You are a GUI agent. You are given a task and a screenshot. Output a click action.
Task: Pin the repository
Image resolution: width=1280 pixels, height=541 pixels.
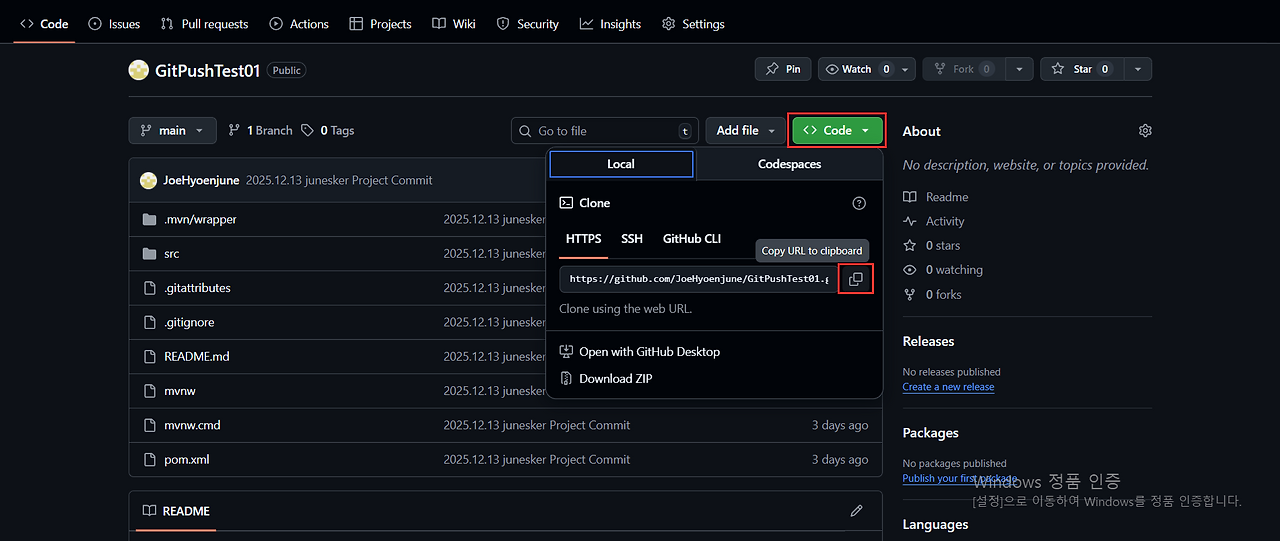[782, 69]
